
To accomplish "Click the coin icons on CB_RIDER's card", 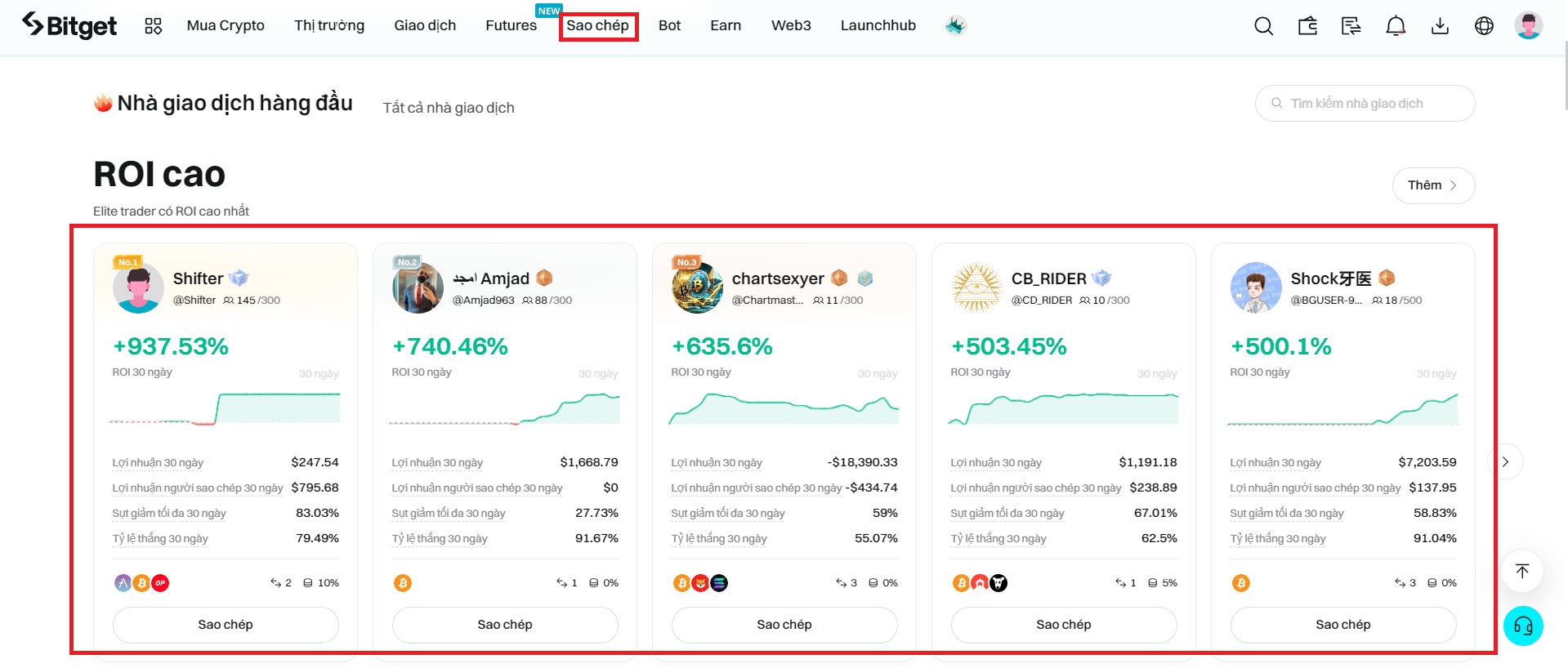I will [x=980, y=583].
